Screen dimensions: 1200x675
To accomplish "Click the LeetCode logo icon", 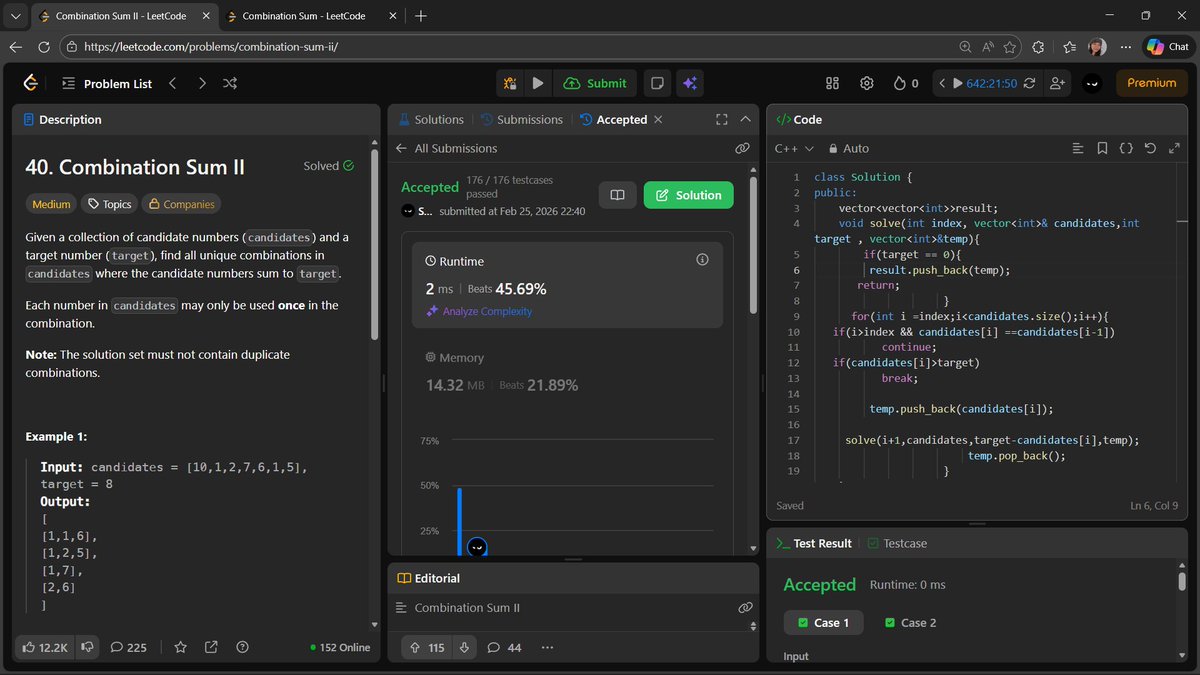I will [x=31, y=83].
